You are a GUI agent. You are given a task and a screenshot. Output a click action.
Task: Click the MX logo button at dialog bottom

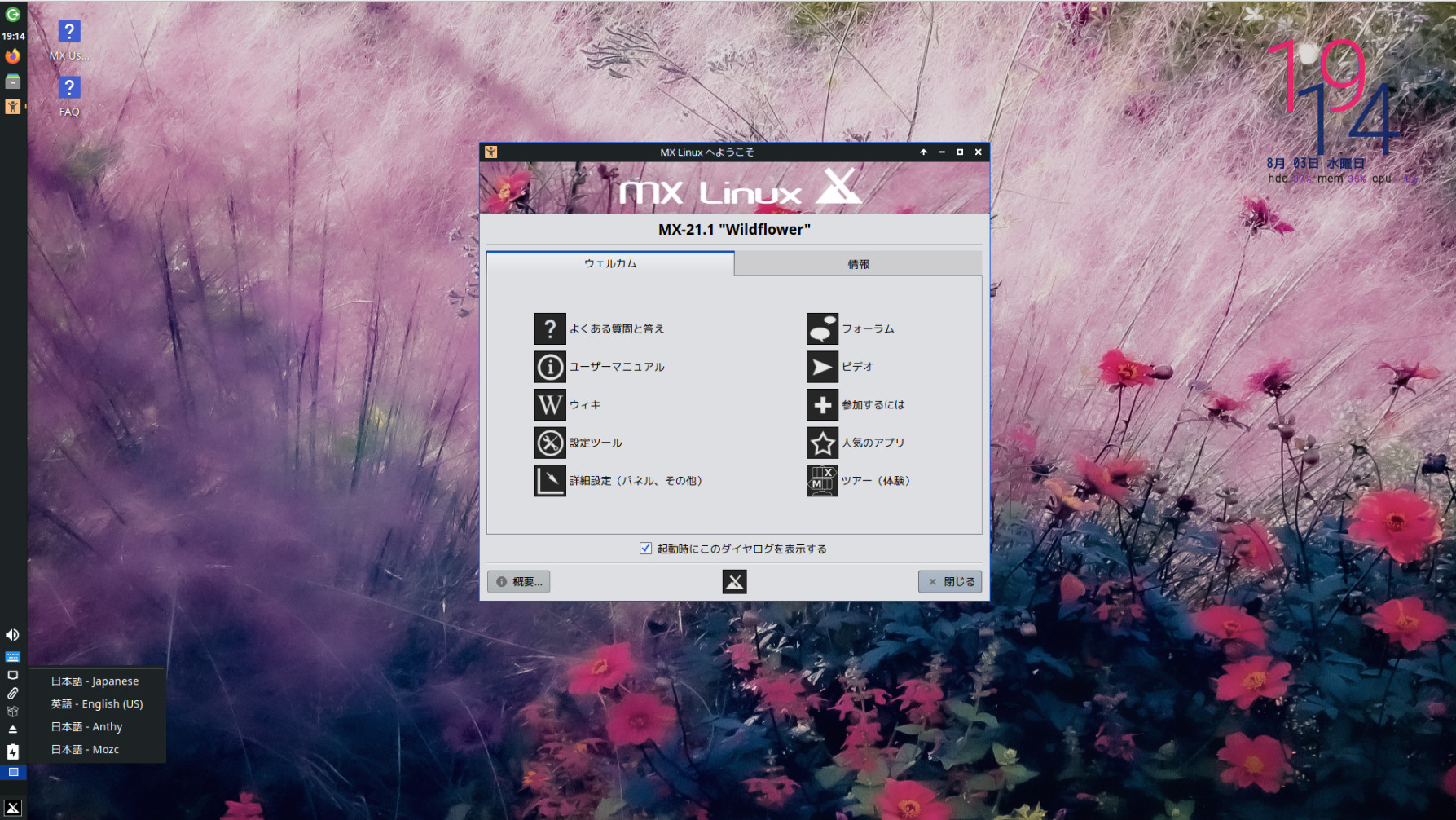coord(734,581)
